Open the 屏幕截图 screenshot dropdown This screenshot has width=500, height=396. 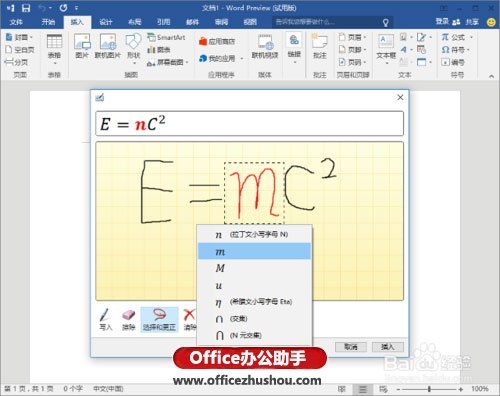tap(168, 62)
